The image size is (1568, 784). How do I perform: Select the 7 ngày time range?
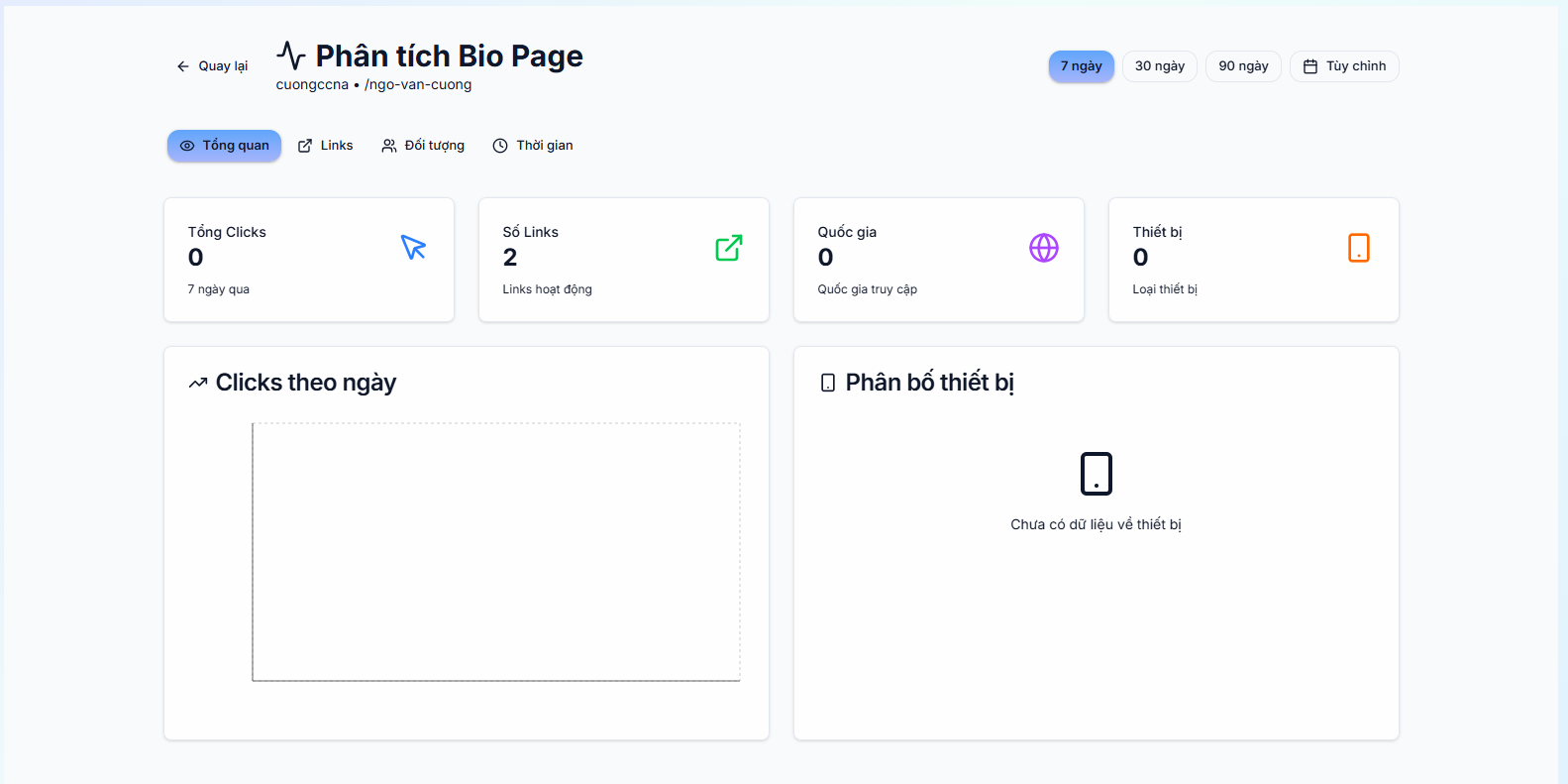tap(1081, 66)
